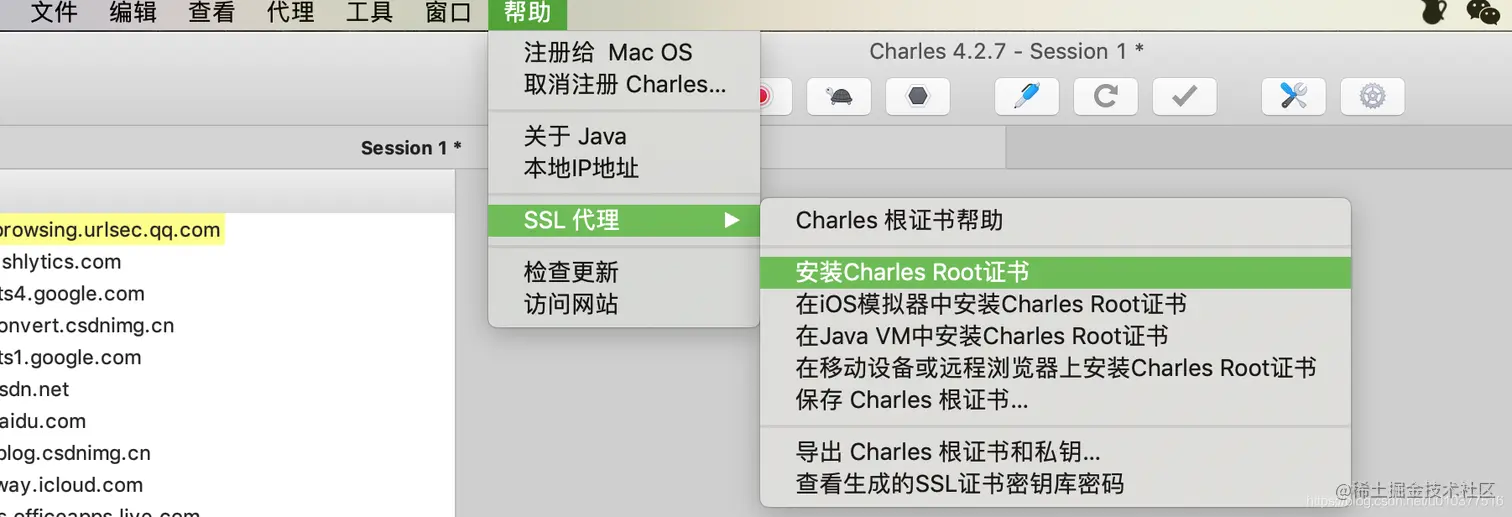Toggle throttling with the turtle icon

[x=838, y=97]
